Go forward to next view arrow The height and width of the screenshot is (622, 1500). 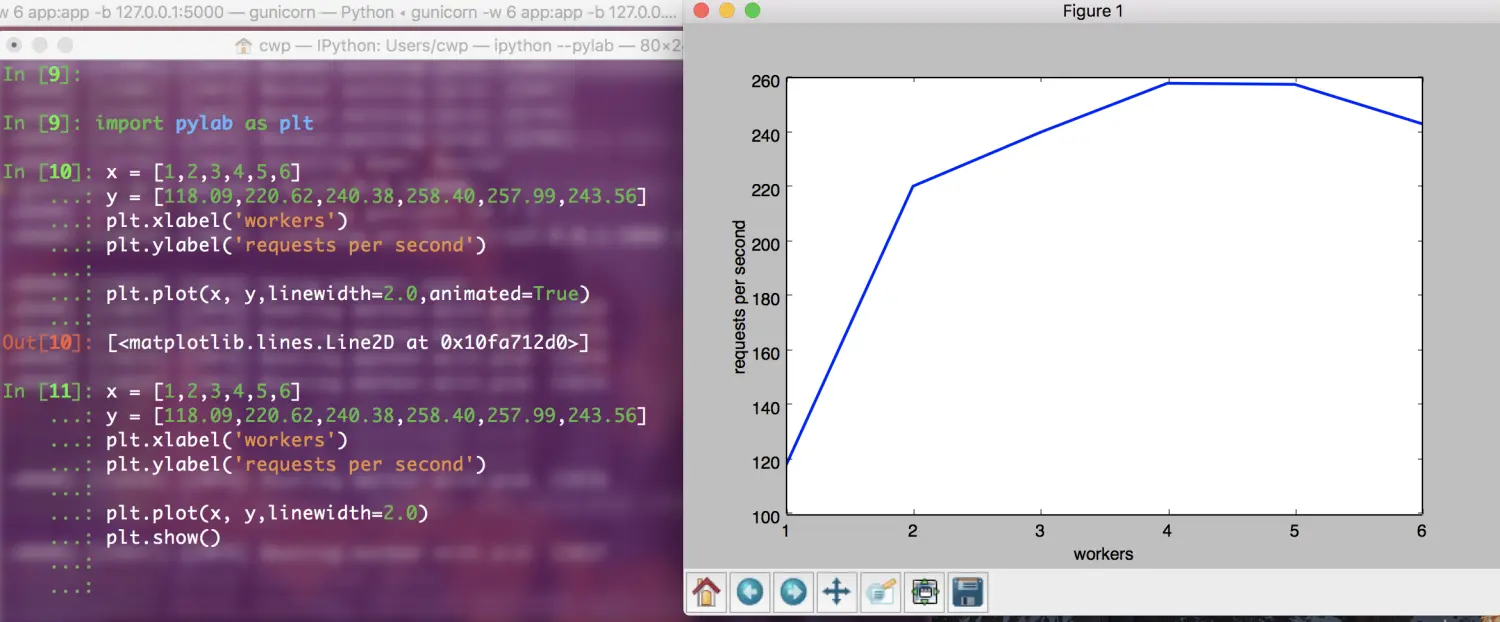coord(793,592)
